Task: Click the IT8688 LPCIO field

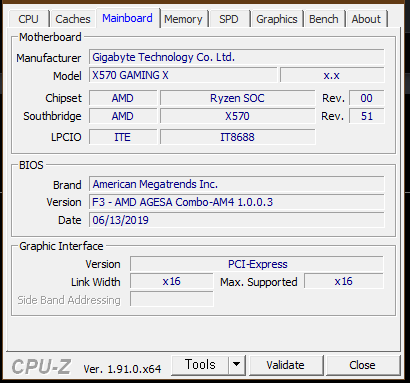Action: [237, 137]
